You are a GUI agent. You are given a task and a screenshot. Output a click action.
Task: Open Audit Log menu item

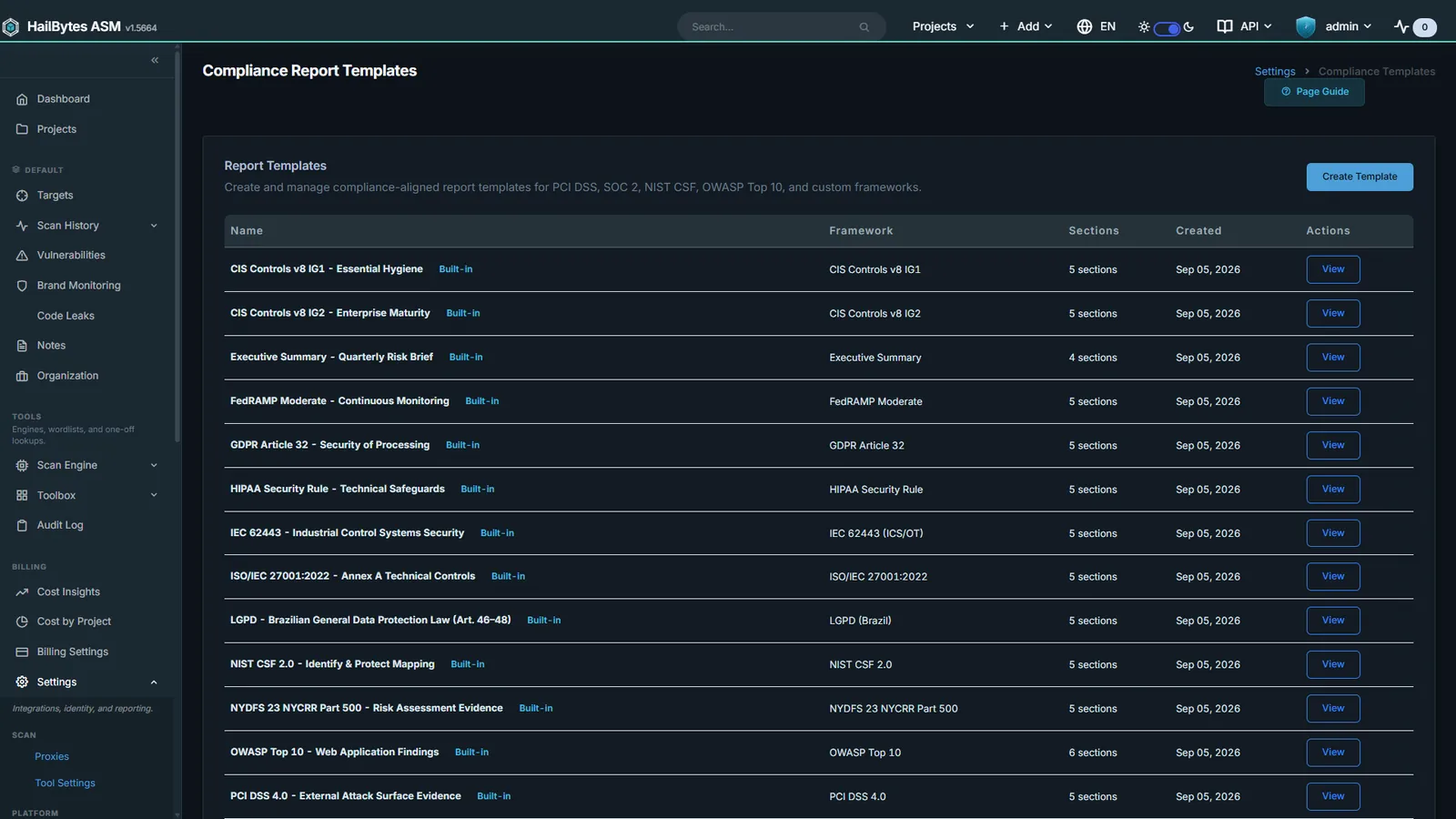(x=60, y=525)
